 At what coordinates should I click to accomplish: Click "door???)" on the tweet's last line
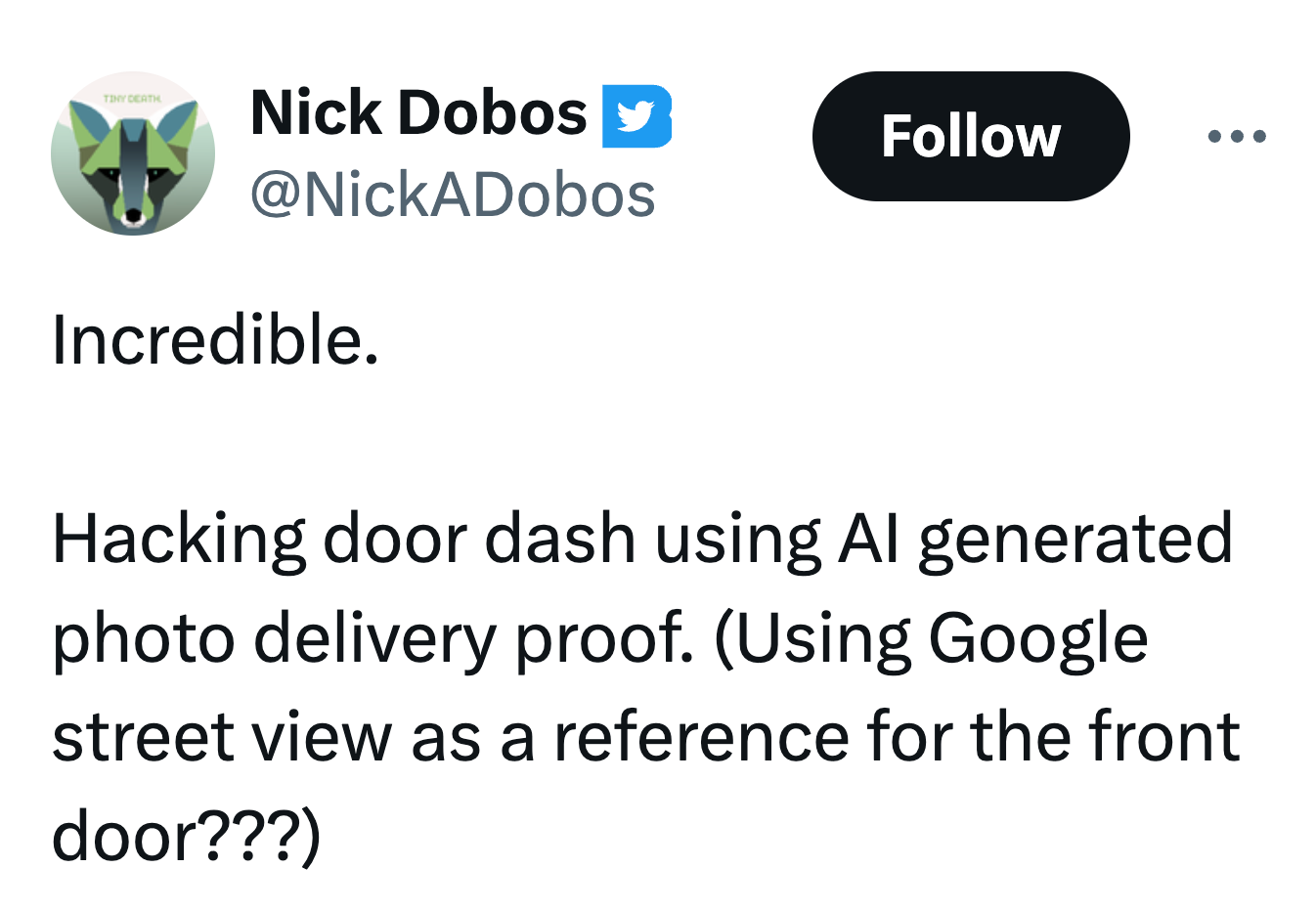[186, 837]
